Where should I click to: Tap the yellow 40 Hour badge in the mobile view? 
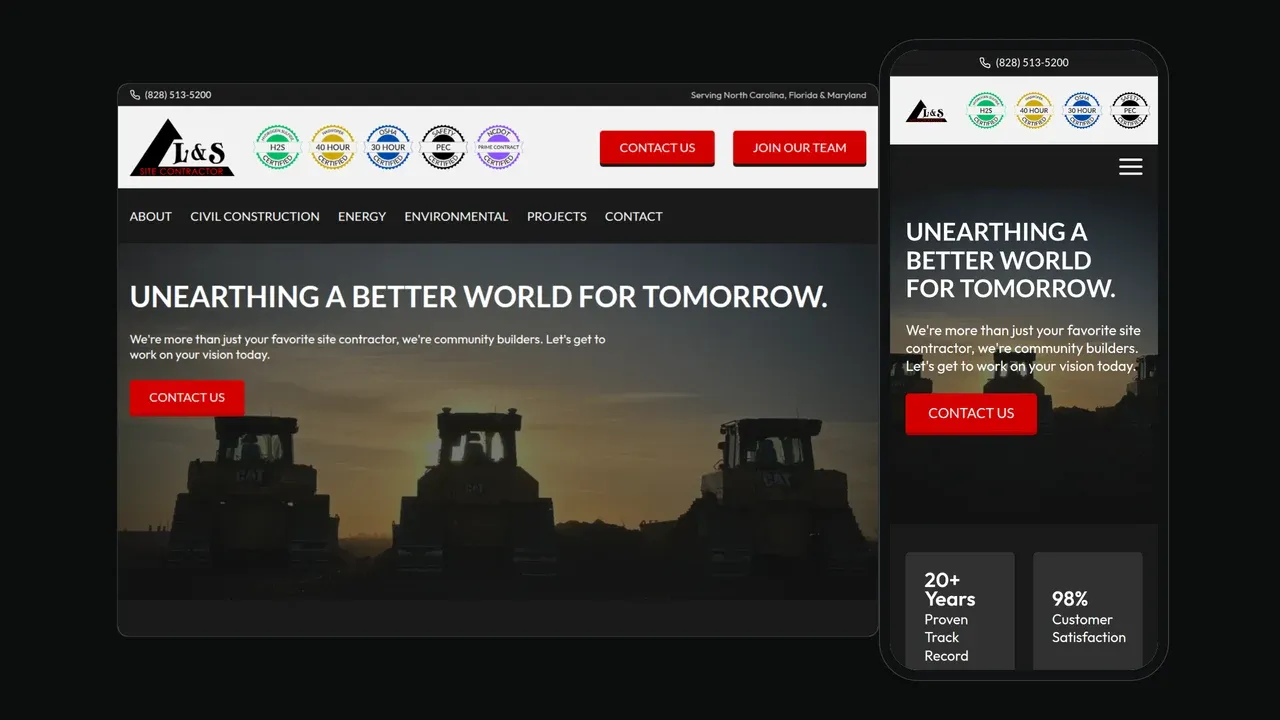coord(1034,110)
